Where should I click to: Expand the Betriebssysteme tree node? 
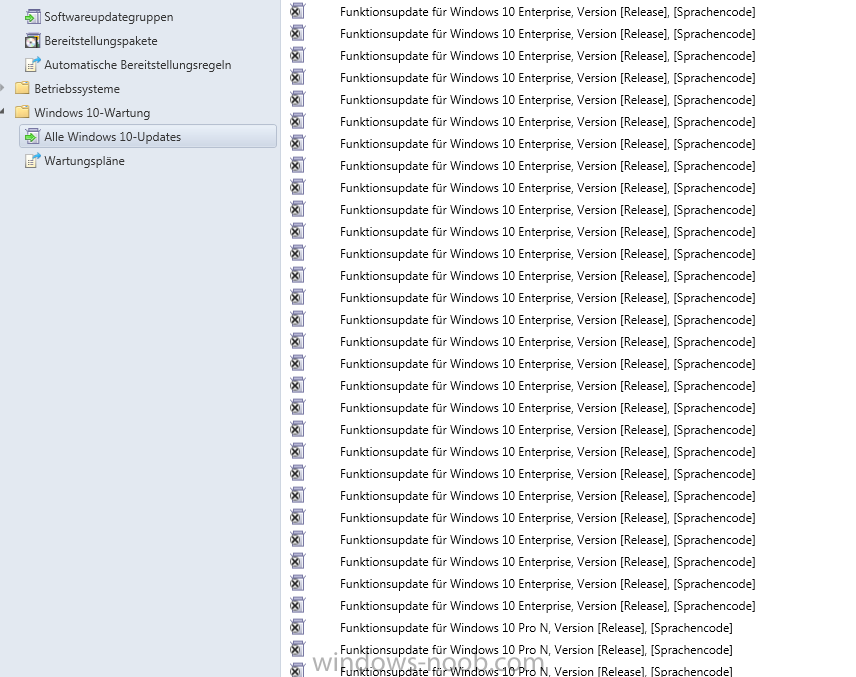[3, 88]
